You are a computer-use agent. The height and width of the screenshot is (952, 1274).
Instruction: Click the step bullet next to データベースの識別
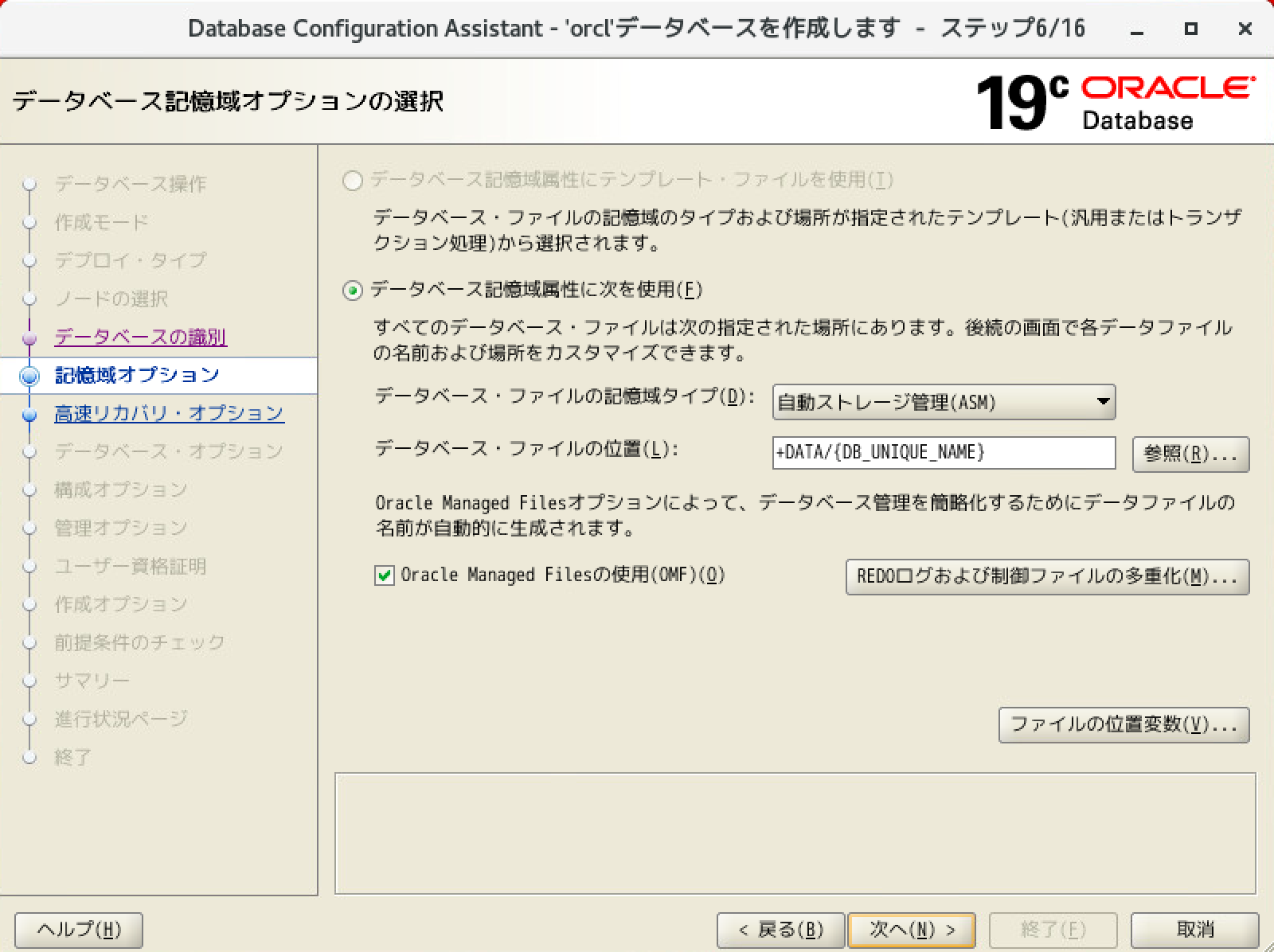(x=30, y=338)
